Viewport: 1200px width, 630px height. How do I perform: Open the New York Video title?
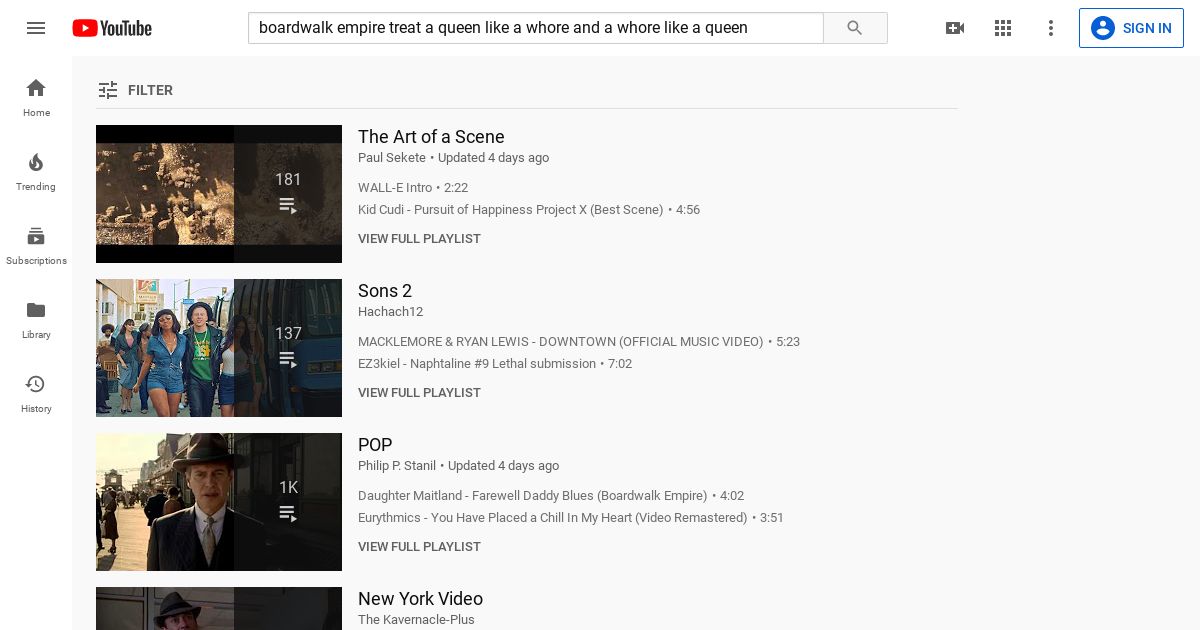(420, 599)
